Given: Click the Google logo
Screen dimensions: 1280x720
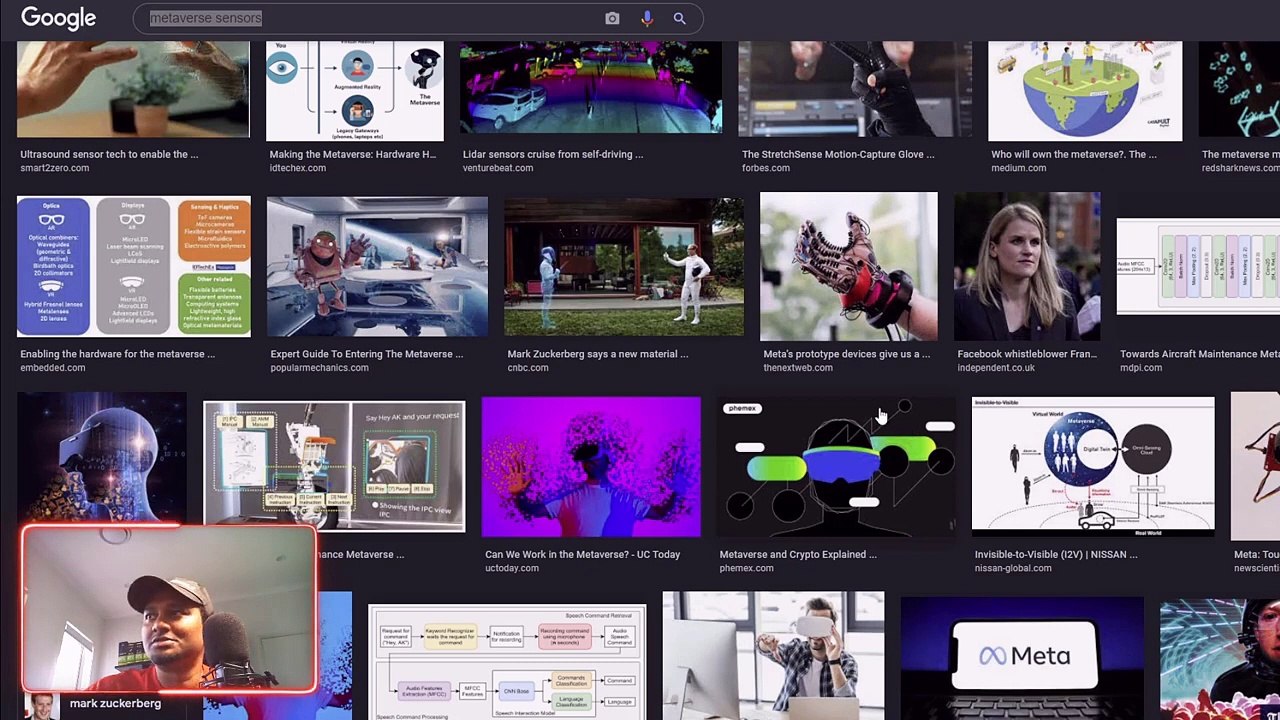Looking at the screenshot, I should click(x=58, y=18).
